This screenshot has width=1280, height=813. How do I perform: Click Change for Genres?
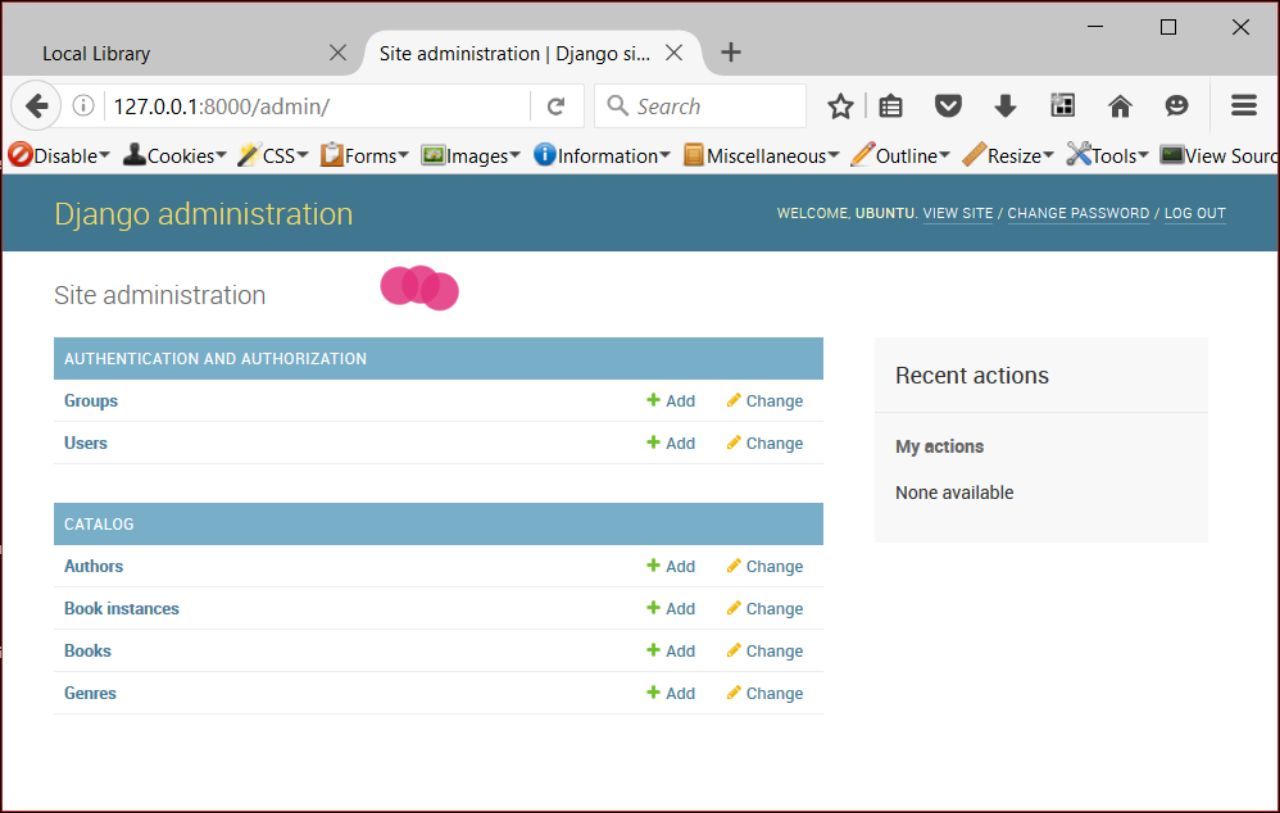765,693
